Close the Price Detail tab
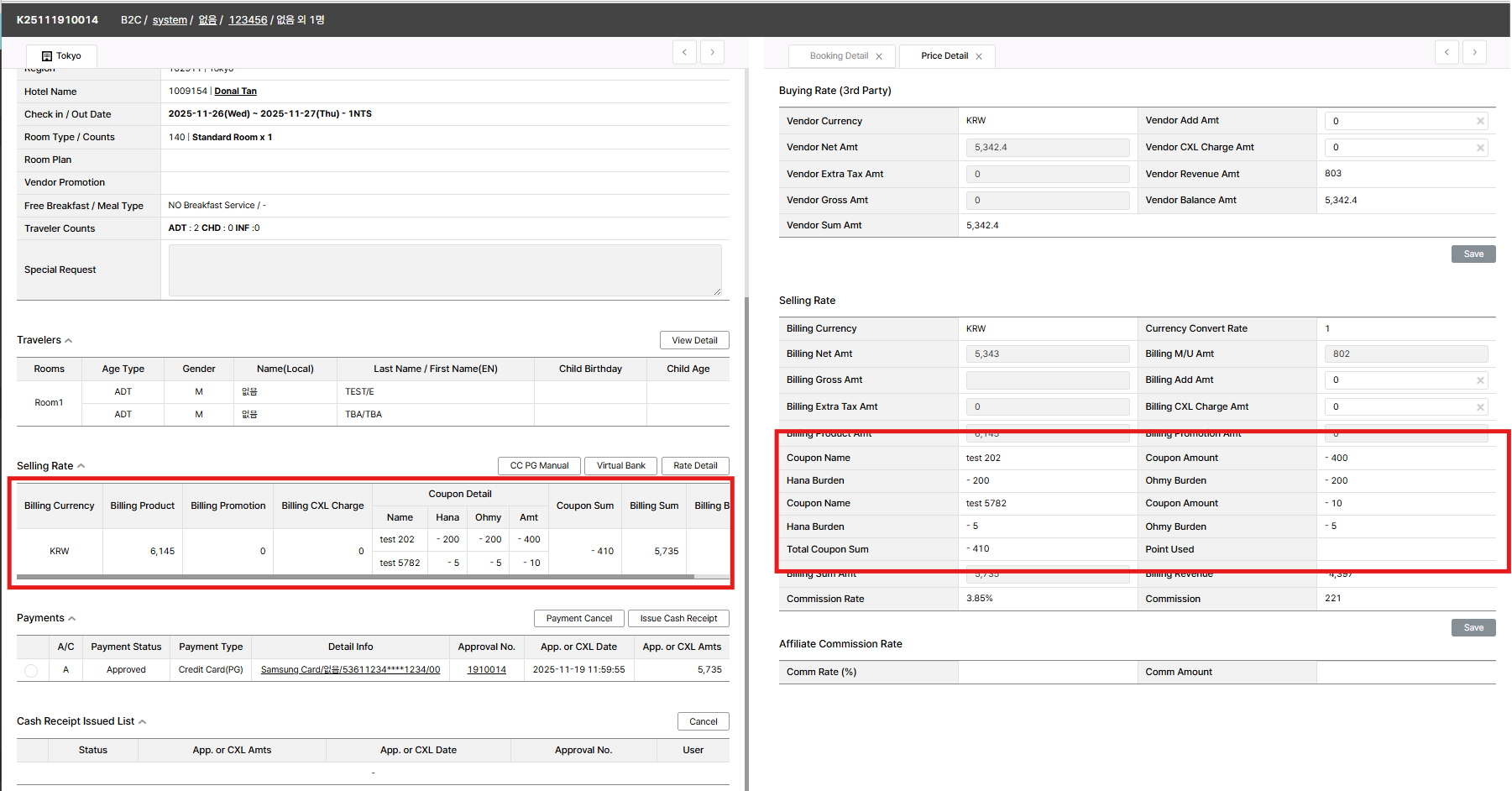The height and width of the screenshot is (791, 1512). point(979,57)
